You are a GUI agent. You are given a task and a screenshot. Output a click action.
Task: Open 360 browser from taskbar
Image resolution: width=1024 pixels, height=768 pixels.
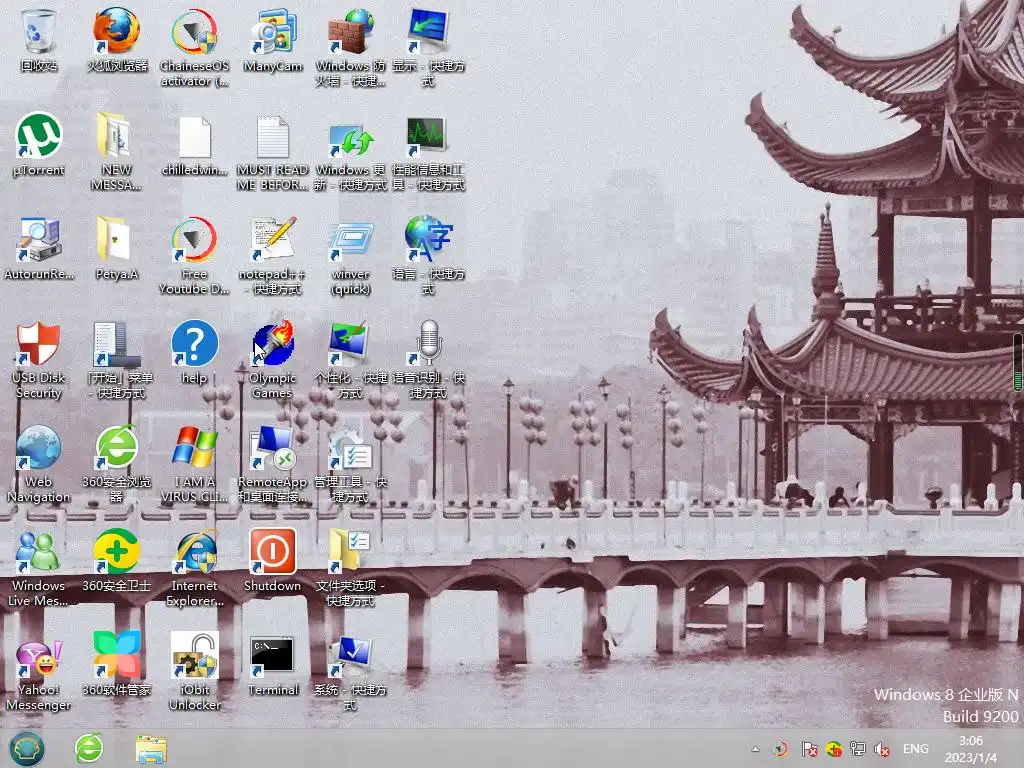pos(89,748)
